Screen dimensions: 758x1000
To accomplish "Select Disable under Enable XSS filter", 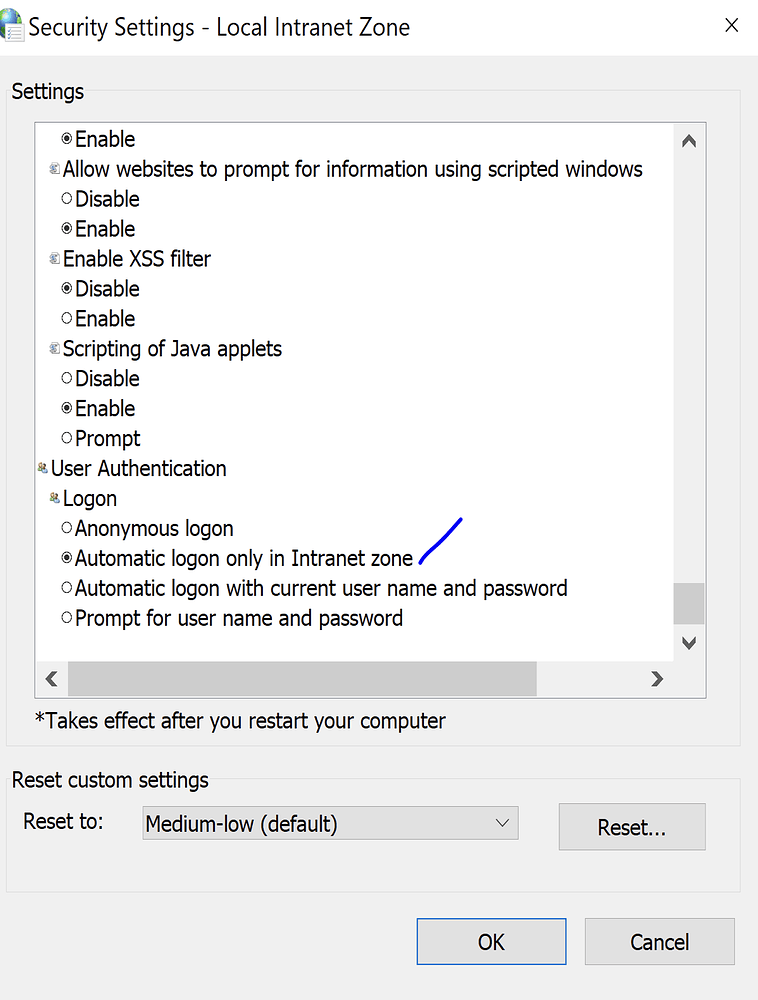I will click(66, 288).
